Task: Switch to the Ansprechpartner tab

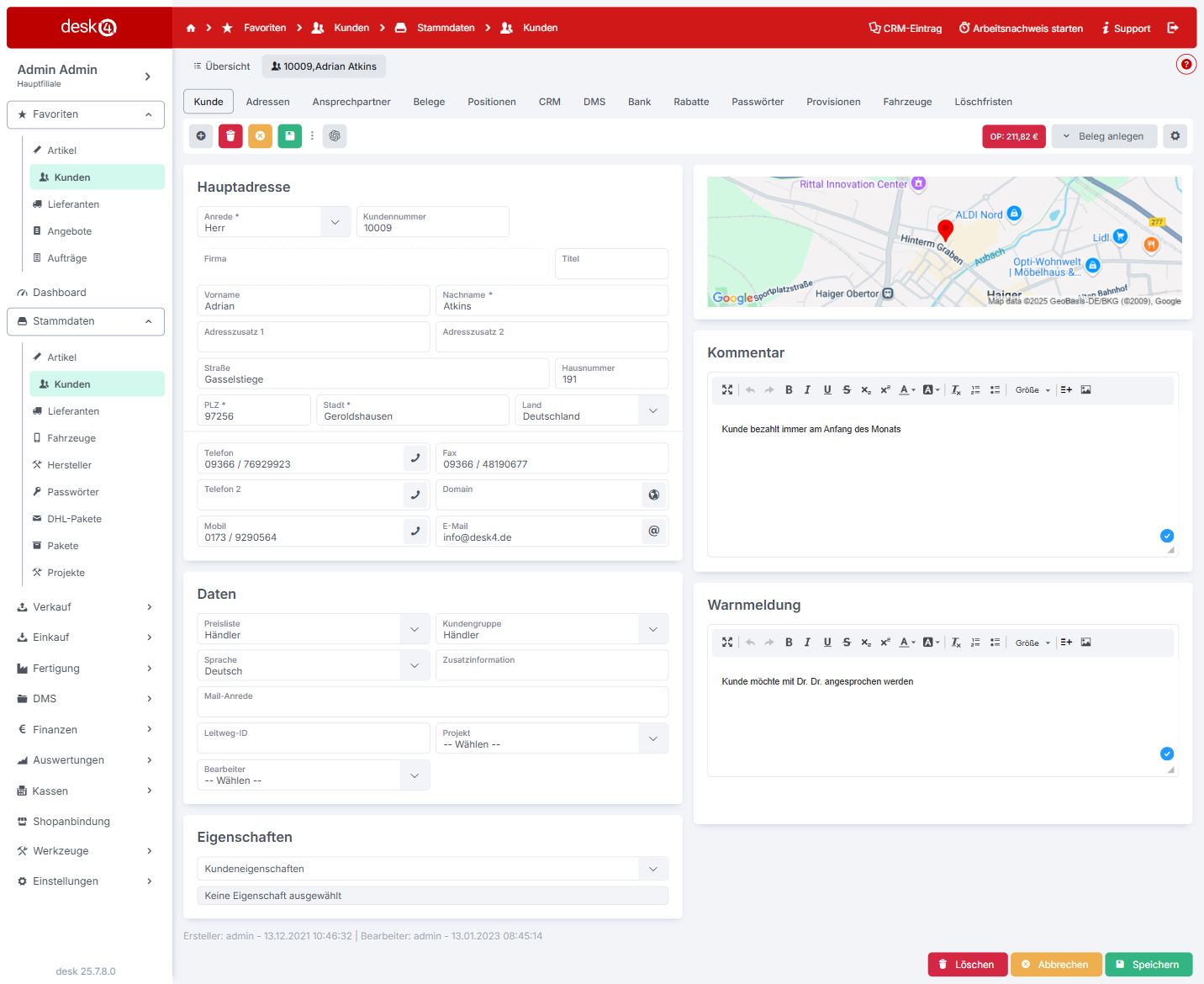Action: (x=351, y=102)
